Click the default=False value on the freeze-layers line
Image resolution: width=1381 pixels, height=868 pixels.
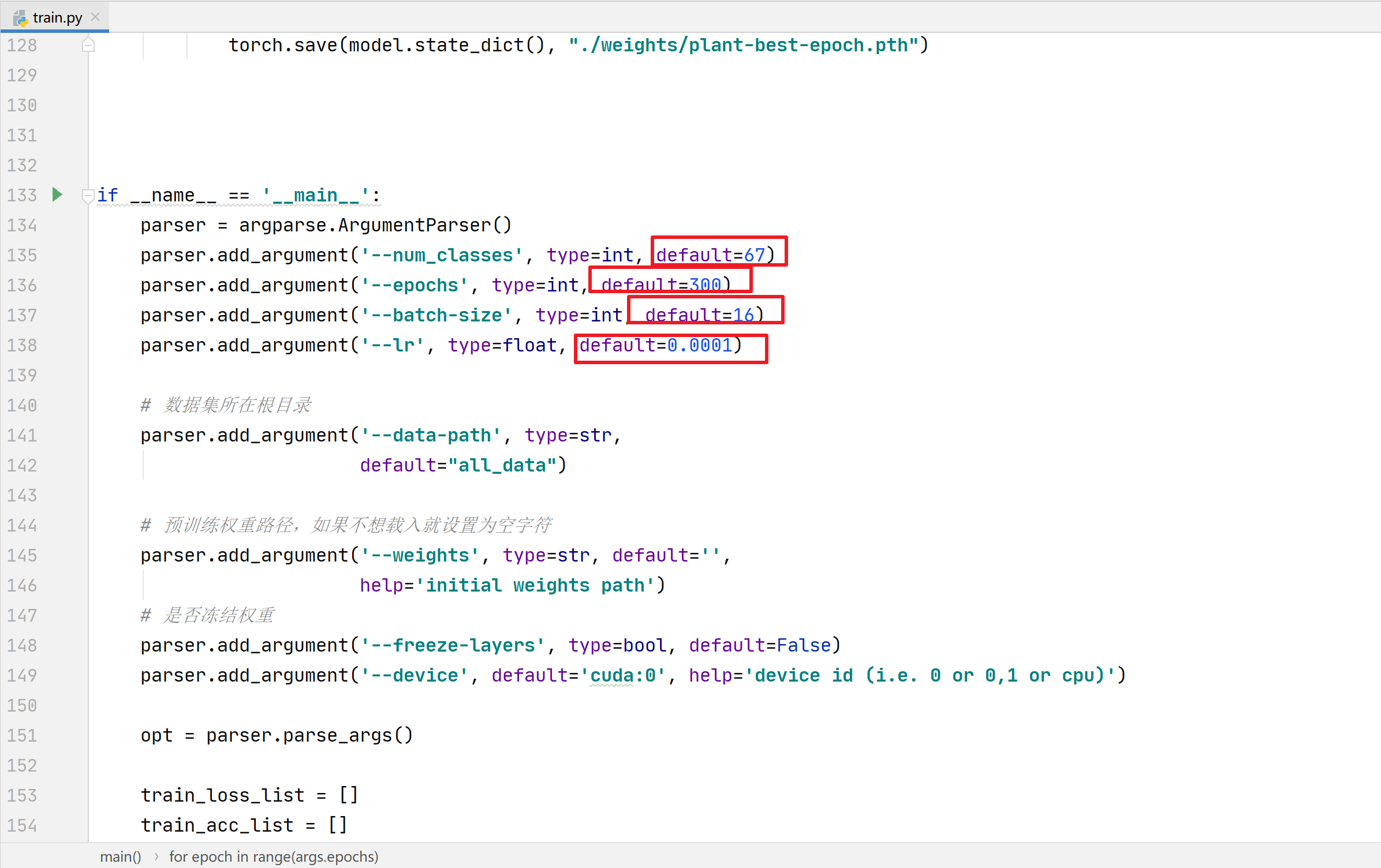803,645
